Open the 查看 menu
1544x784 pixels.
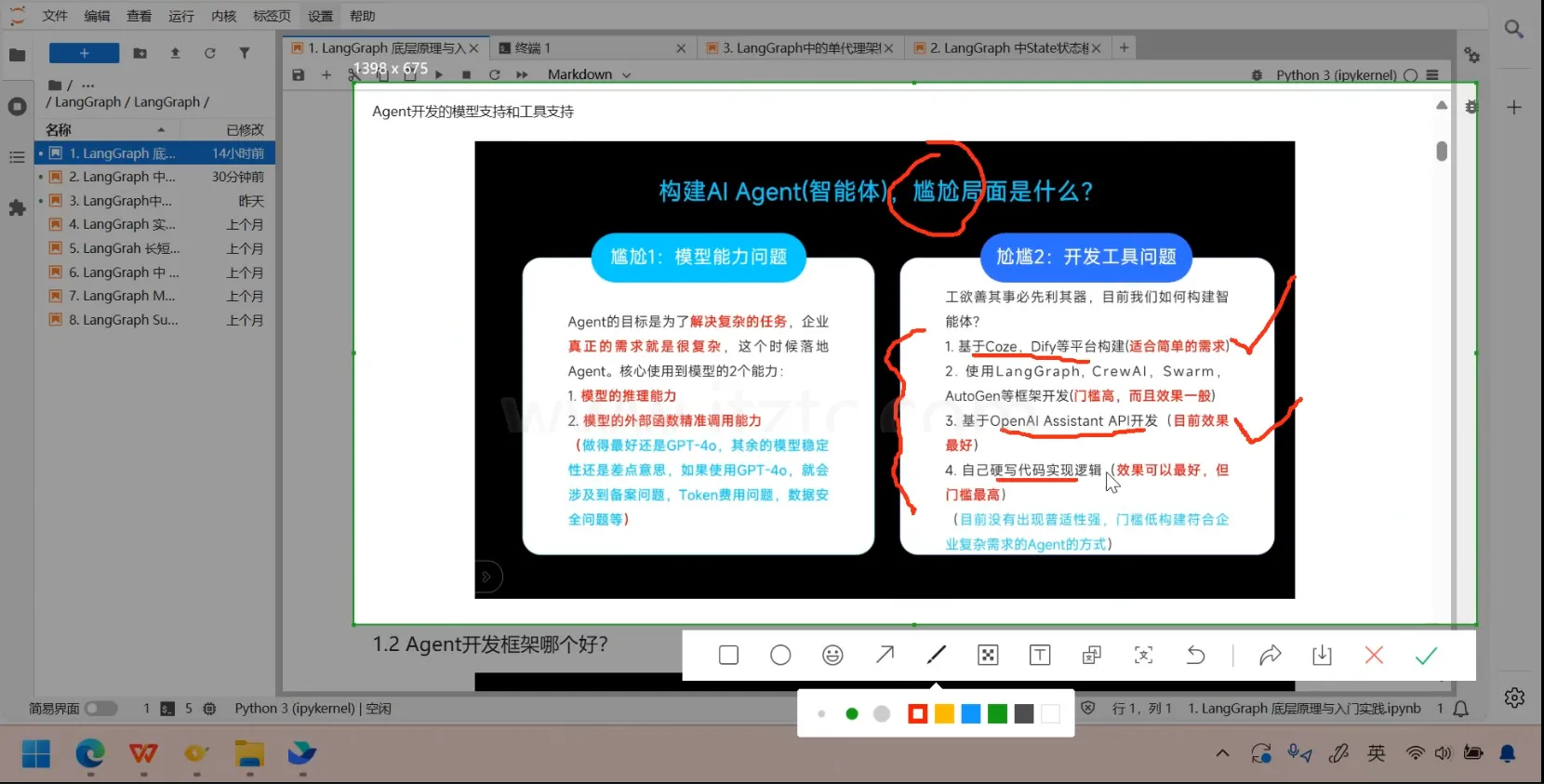140,16
